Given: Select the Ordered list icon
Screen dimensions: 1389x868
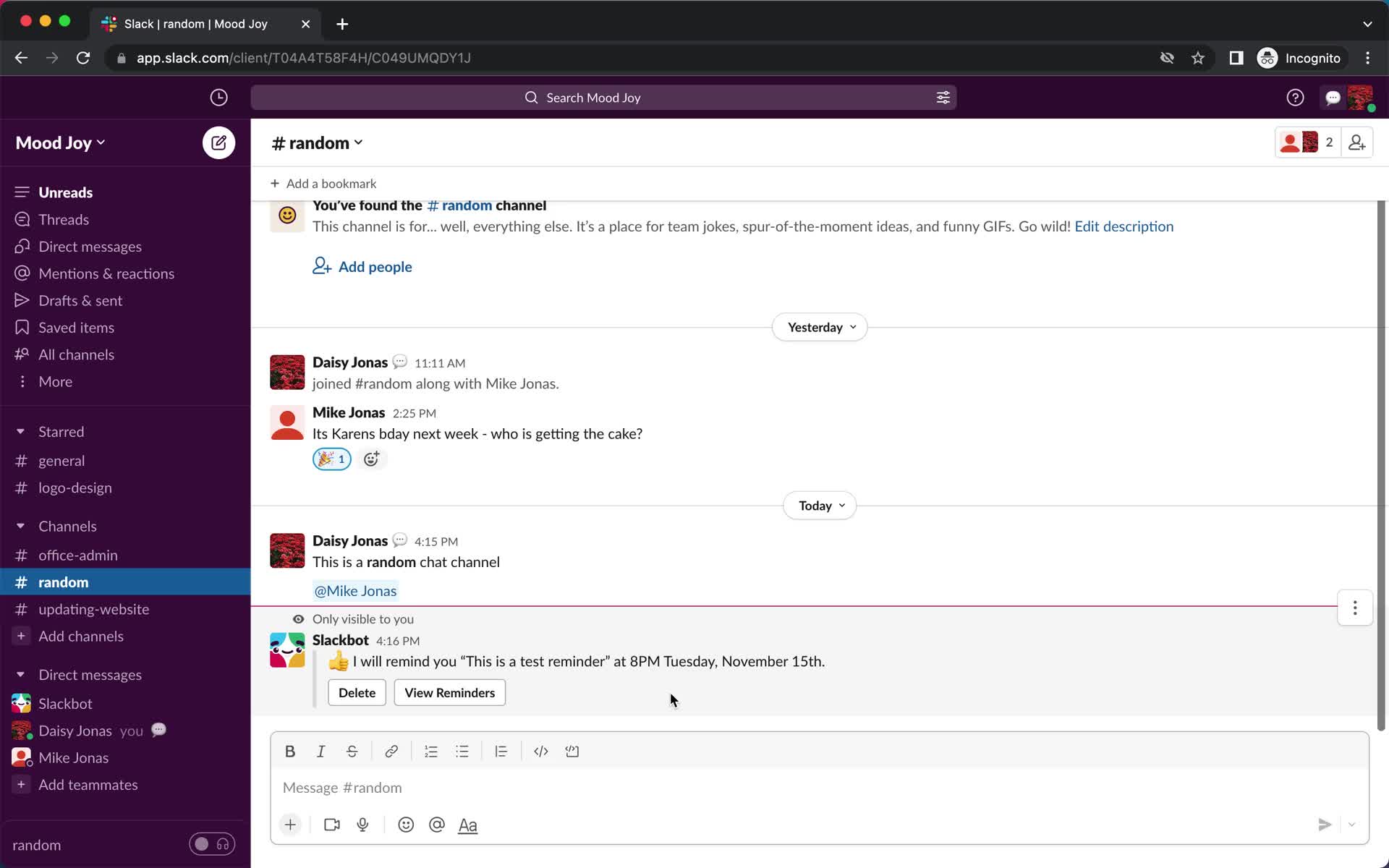Looking at the screenshot, I should (431, 751).
